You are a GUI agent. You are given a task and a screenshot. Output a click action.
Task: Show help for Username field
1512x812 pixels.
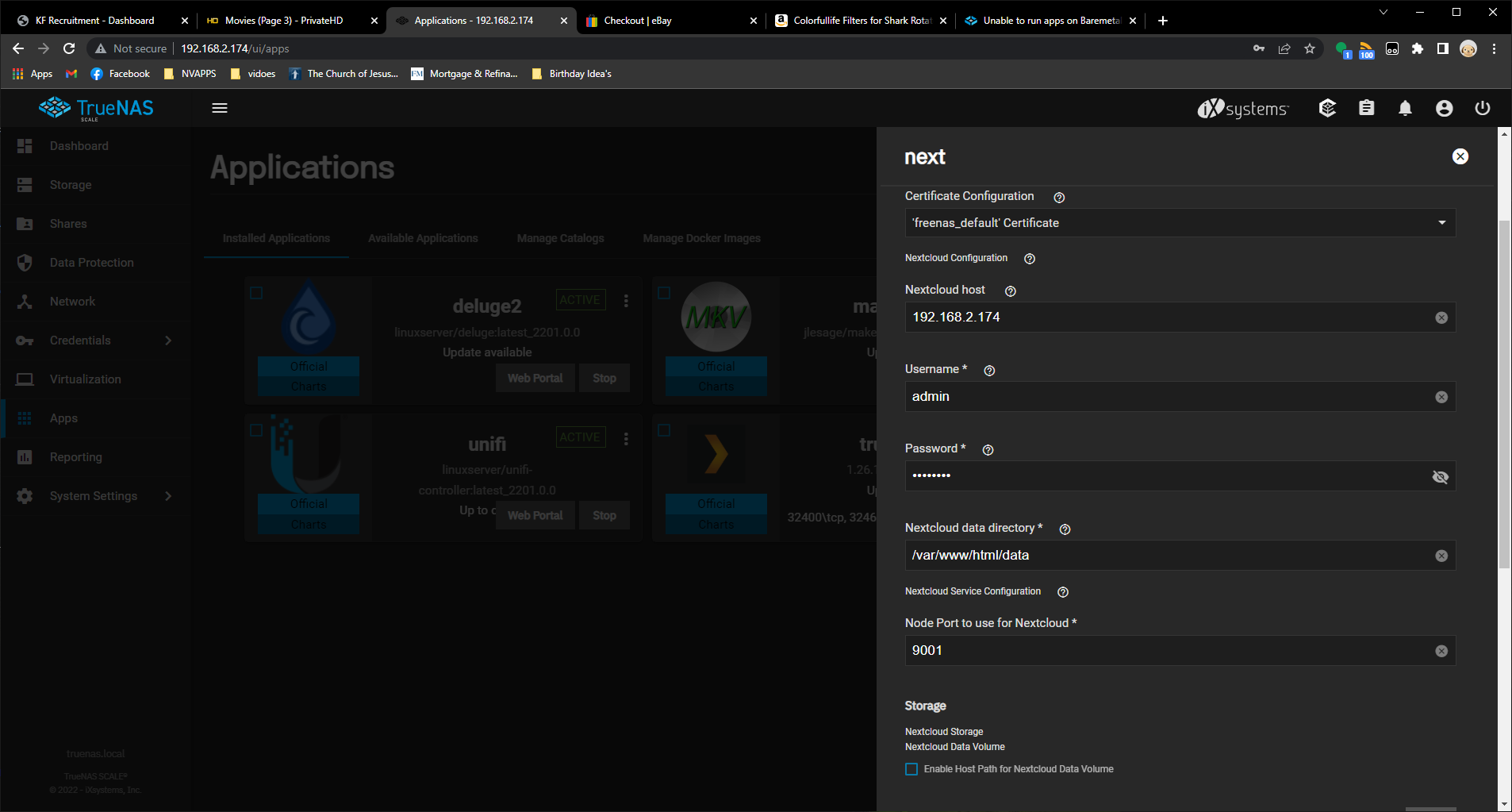pyautogui.click(x=989, y=371)
